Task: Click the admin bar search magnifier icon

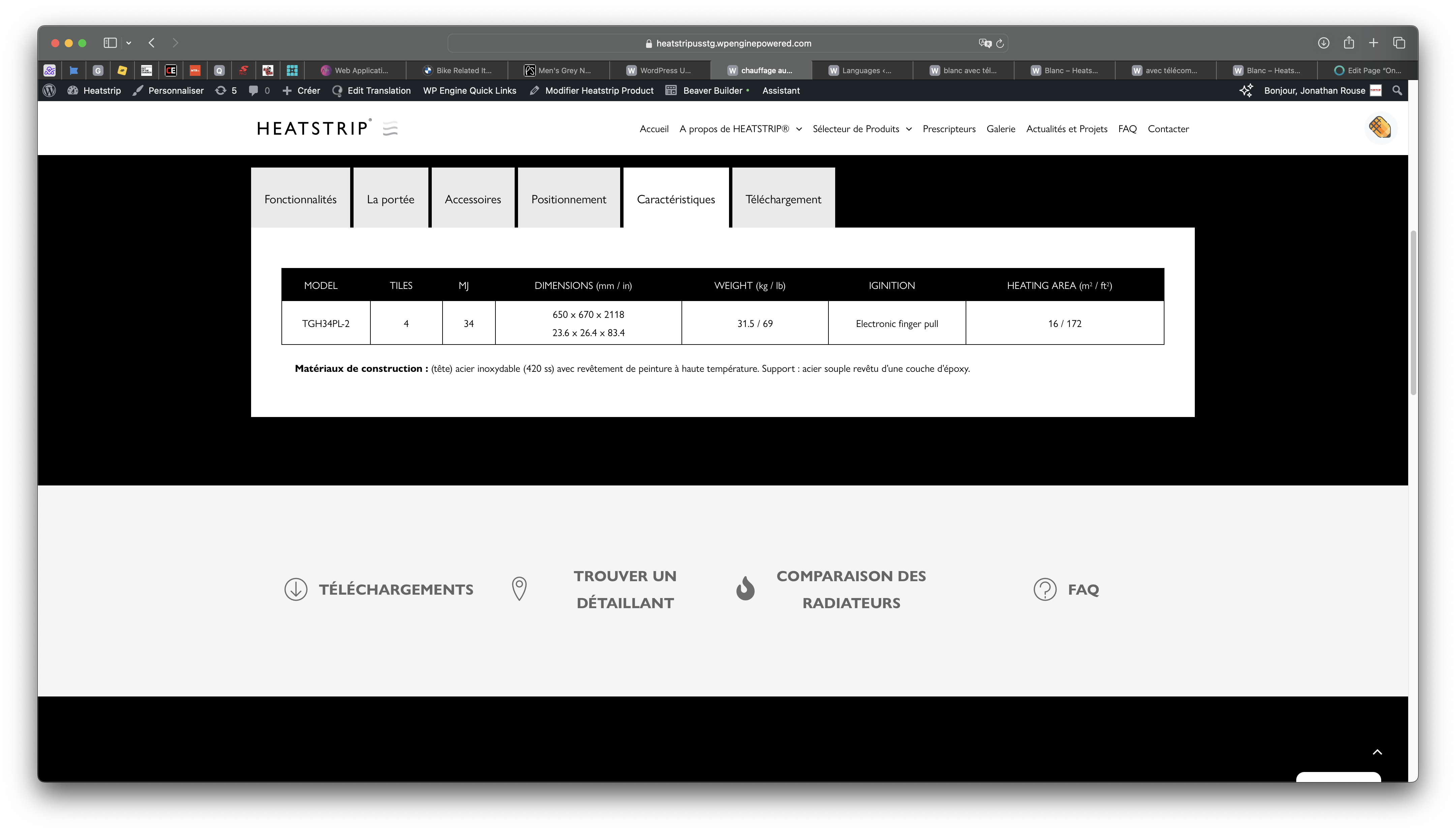Action: pos(1397,90)
